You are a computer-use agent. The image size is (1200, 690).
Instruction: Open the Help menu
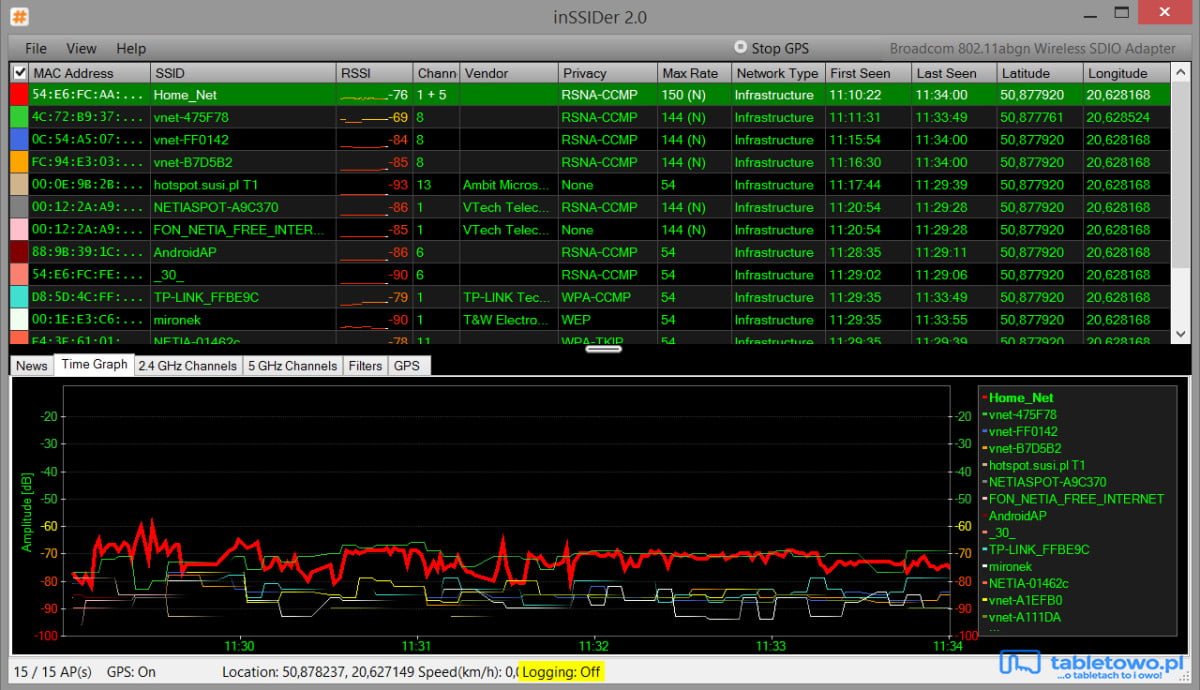coord(131,48)
